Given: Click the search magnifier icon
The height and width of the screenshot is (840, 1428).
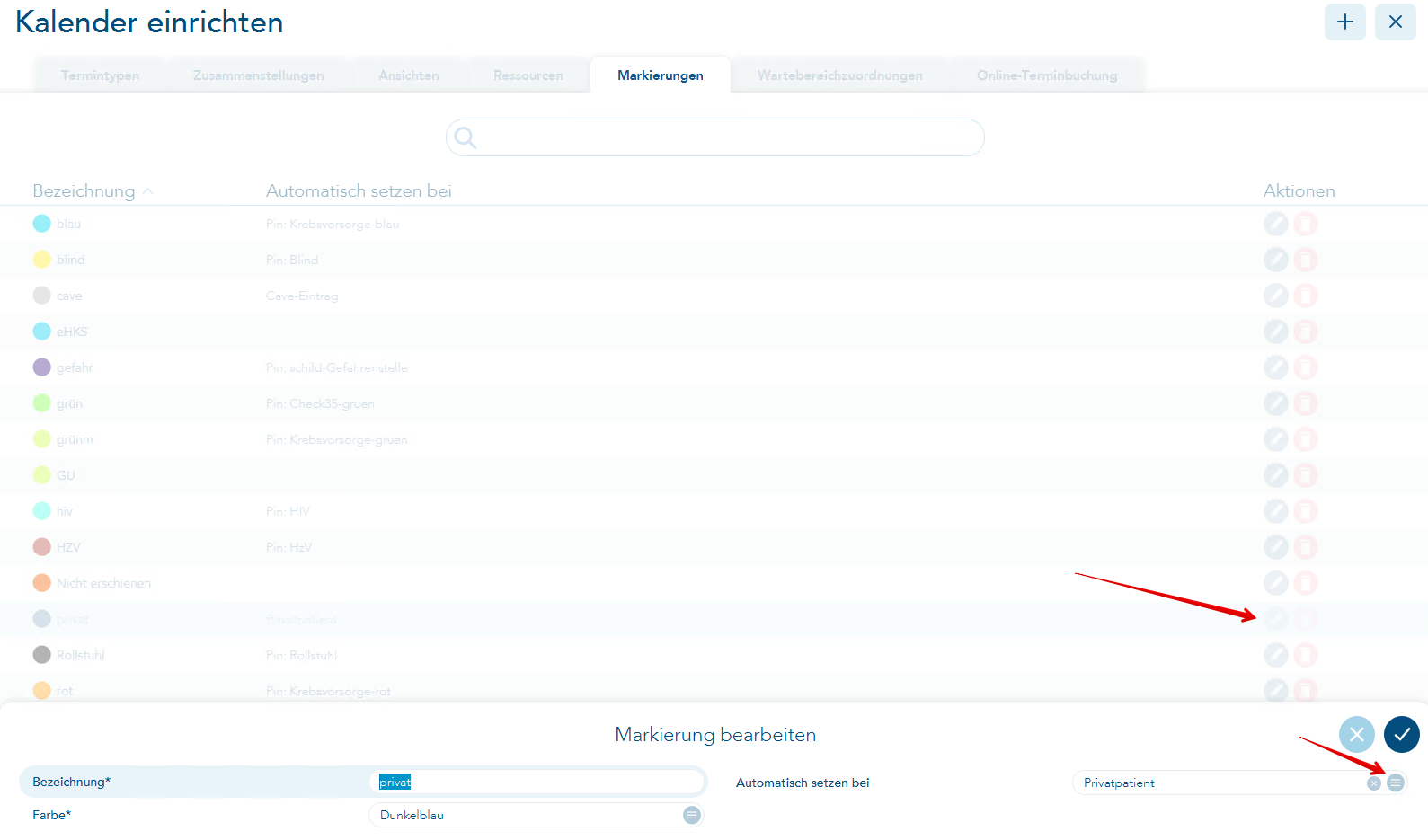Looking at the screenshot, I should click(466, 137).
